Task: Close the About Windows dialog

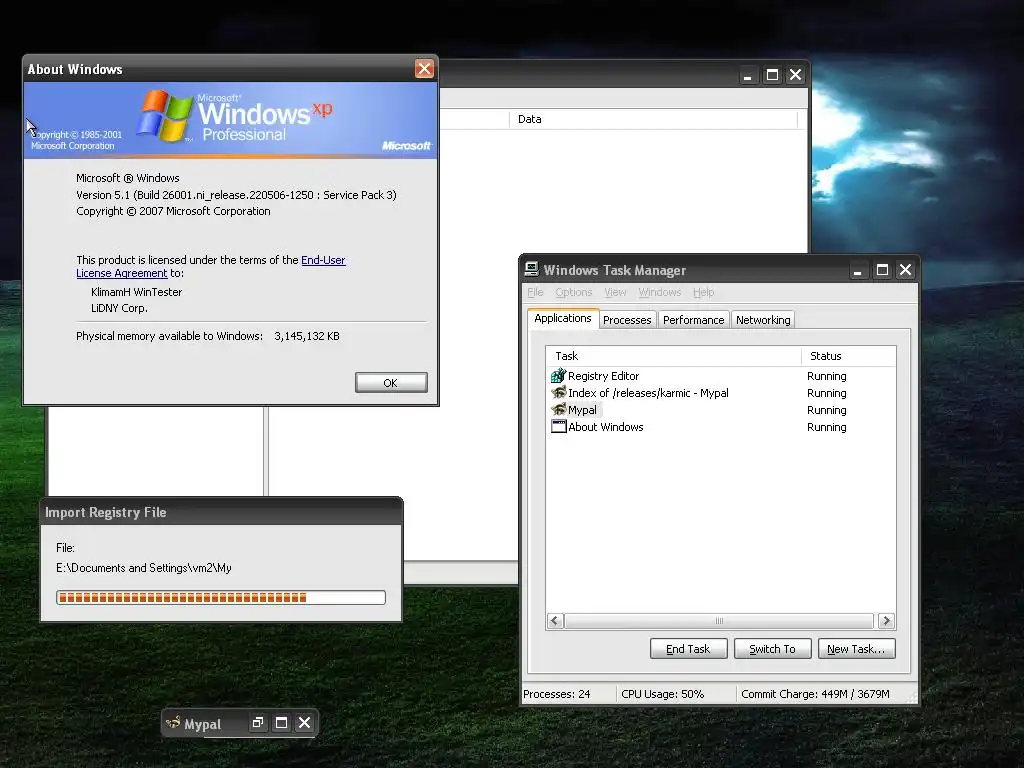Action: tap(424, 69)
